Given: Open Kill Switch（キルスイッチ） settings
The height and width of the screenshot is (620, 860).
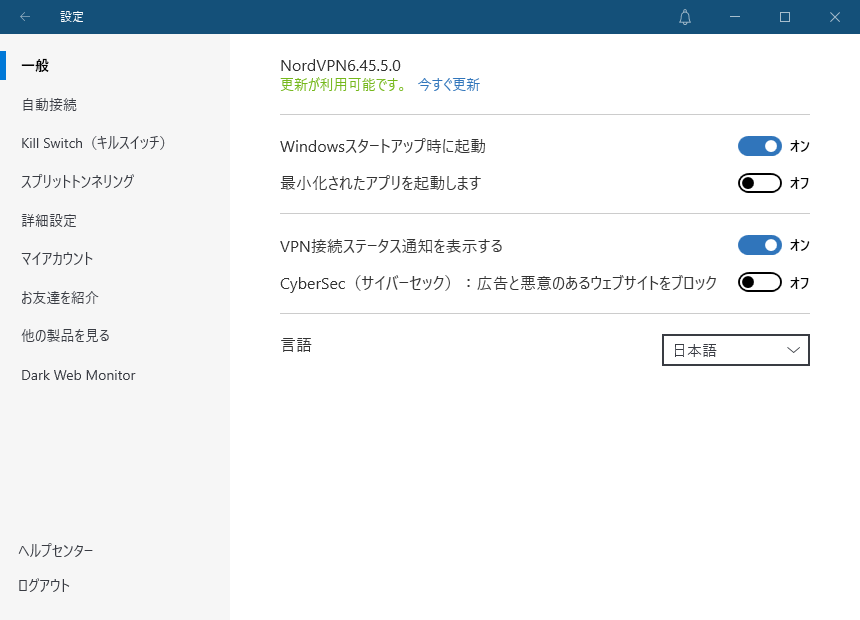Looking at the screenshot, I should pos(93,143).
